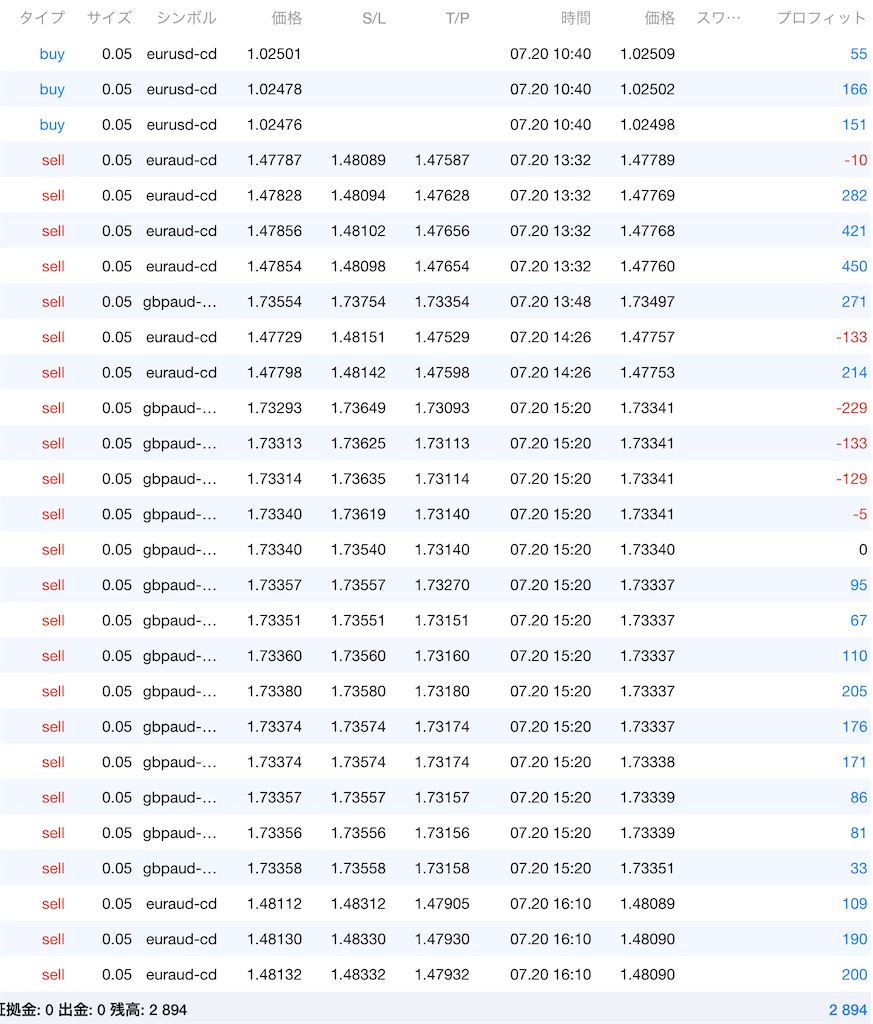Select the loss cell showing -129
The height and width of the screenshot is (1024, 873).
pyautogui.click(x=851, y=479)
